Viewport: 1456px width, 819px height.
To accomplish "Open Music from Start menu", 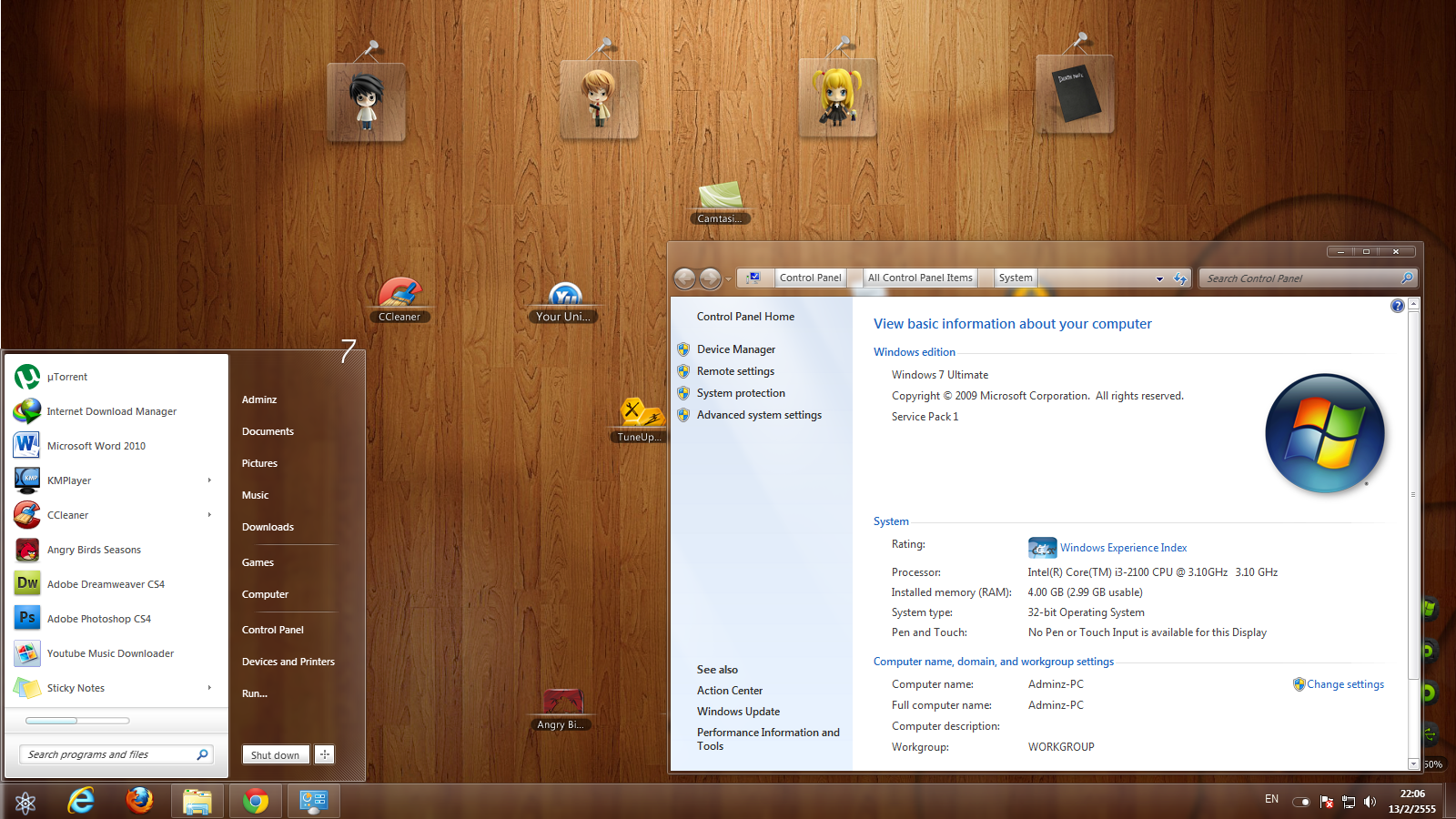I will tap(255, 495).
